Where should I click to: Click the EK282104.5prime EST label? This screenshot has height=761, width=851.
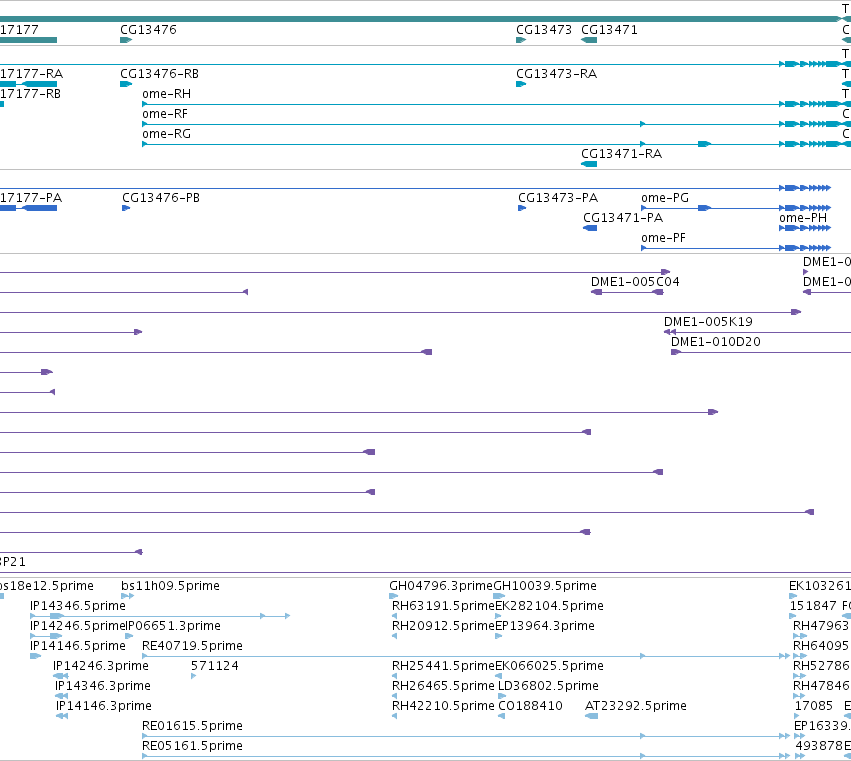[x=549, y=606]
